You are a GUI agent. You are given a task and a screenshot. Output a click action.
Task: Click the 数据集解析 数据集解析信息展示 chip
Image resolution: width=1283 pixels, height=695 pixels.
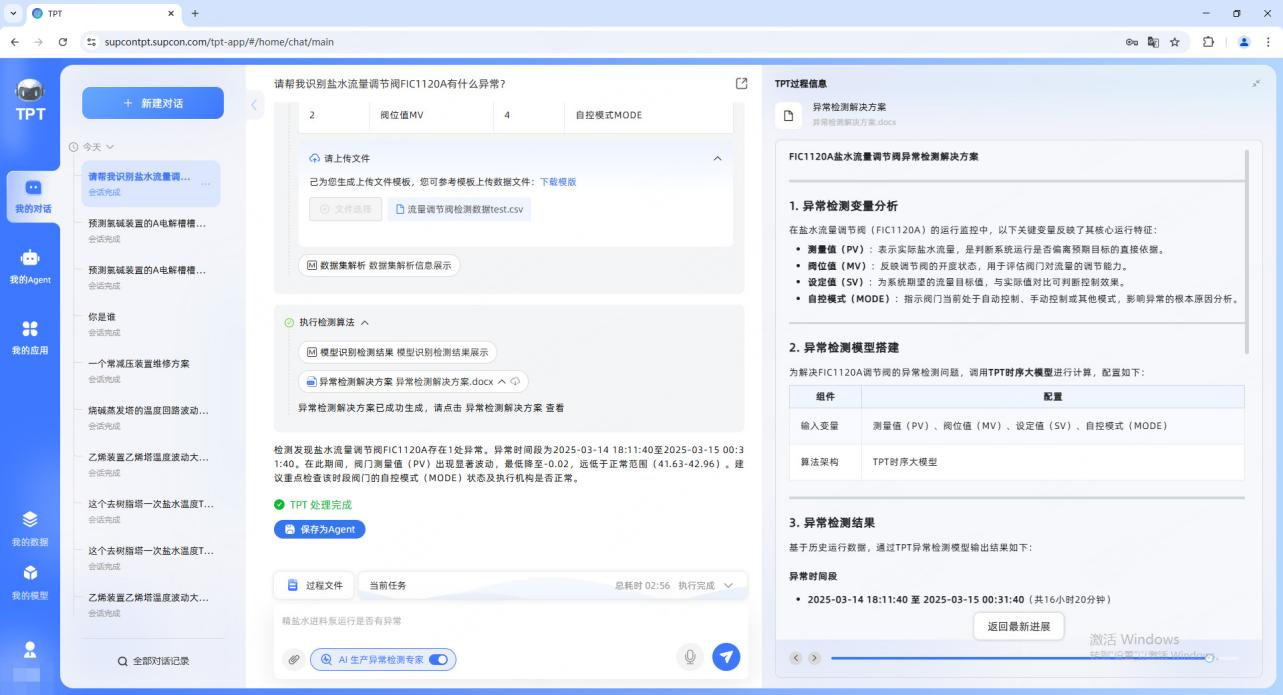[379, 266]
